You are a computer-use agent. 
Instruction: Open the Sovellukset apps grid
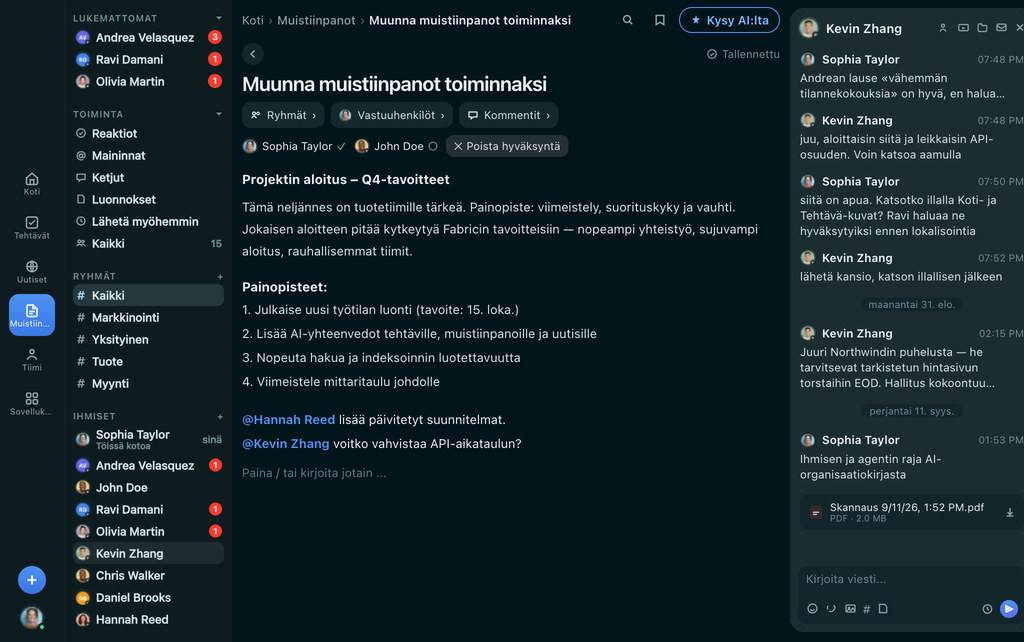31,403
